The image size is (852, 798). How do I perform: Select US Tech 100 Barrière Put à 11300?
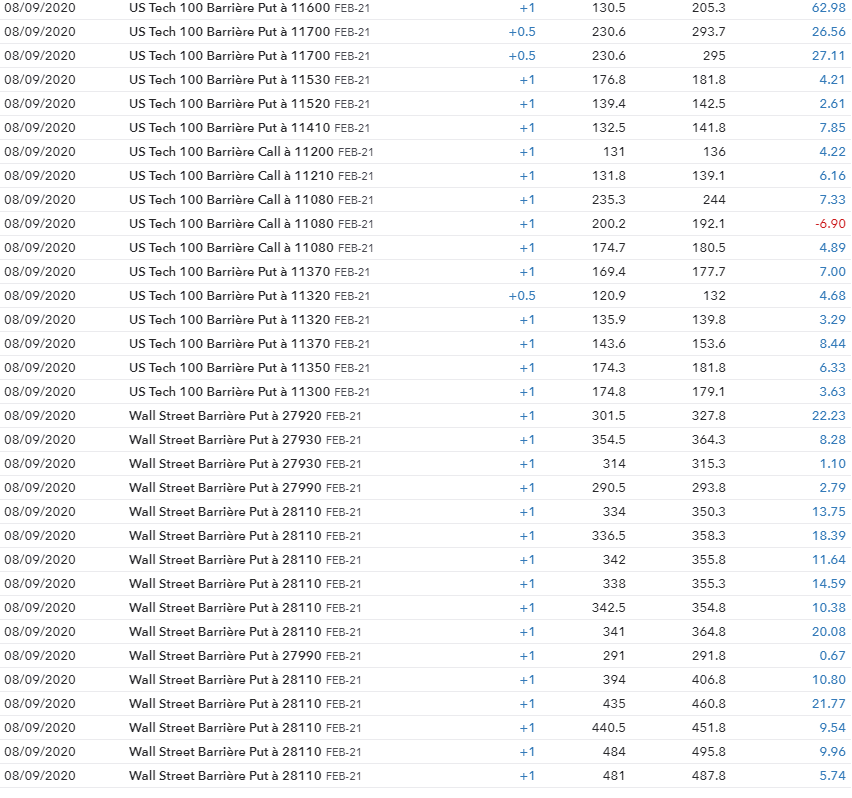[249, 392]
